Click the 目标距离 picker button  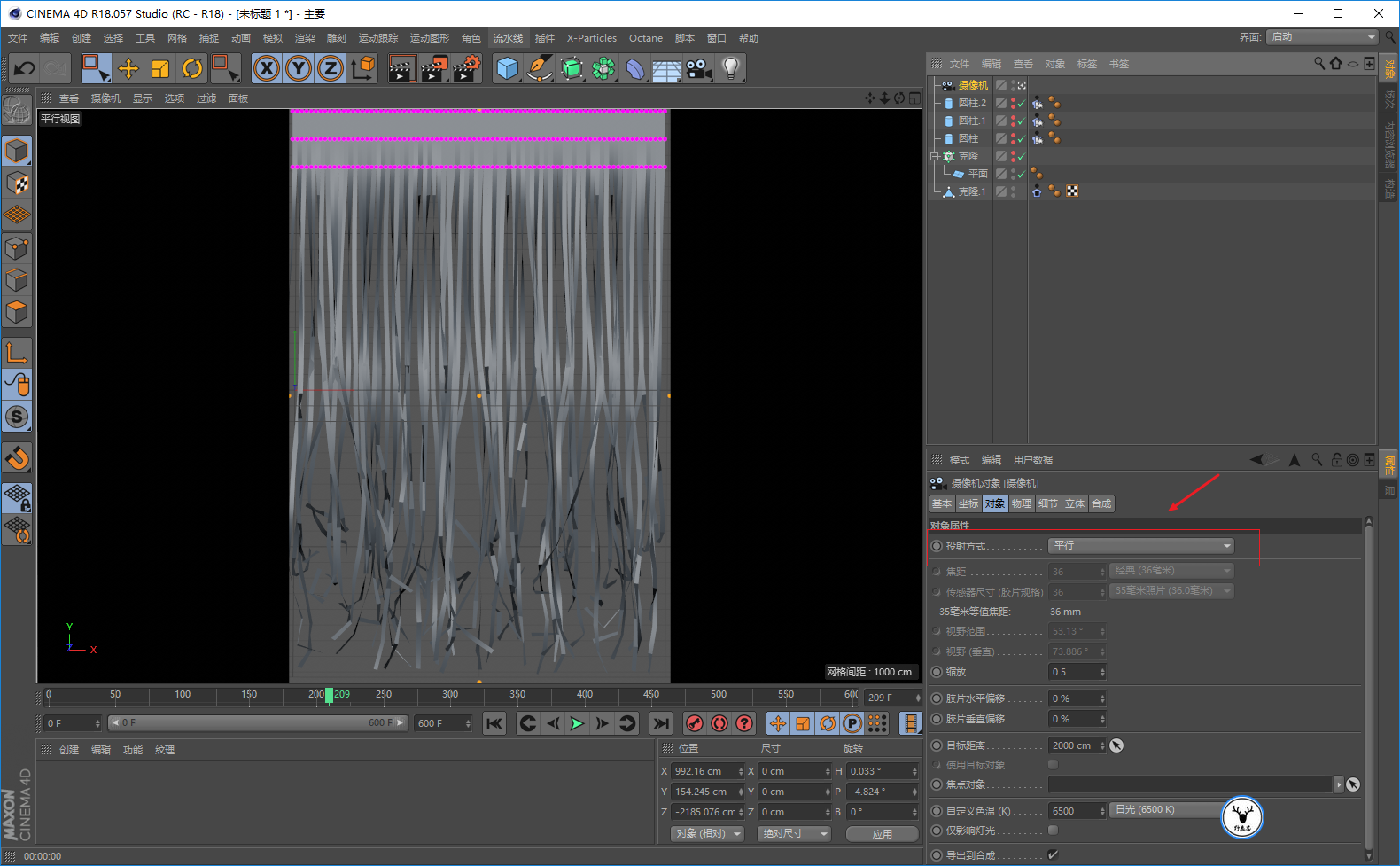pyautogui.click(x=1116, y=745)
